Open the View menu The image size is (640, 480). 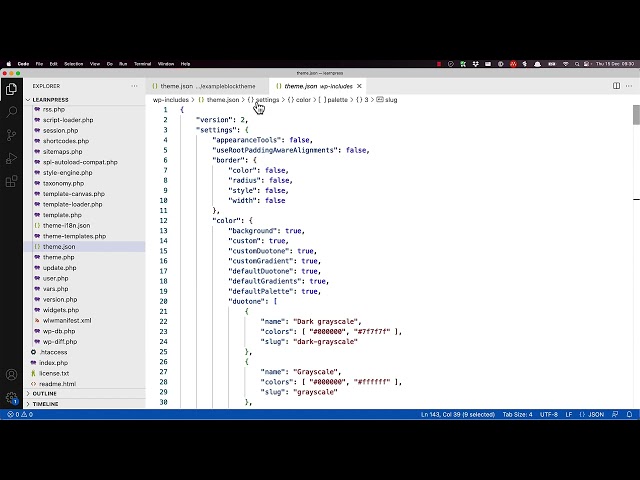coord(95,64)
